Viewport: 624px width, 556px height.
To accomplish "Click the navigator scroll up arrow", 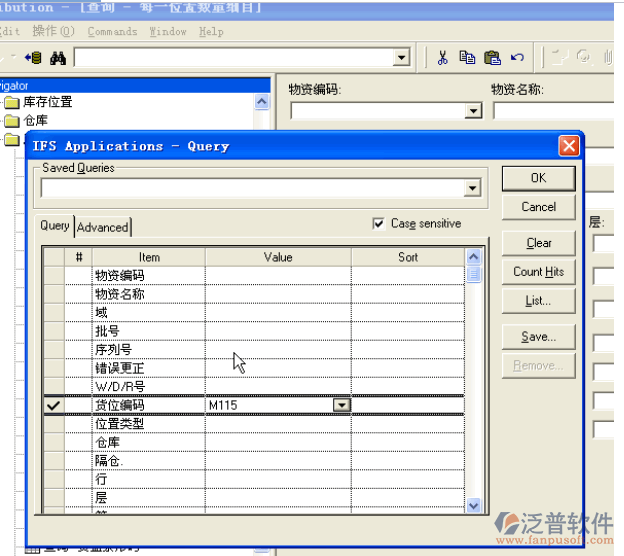I will (x=261, y=102).
